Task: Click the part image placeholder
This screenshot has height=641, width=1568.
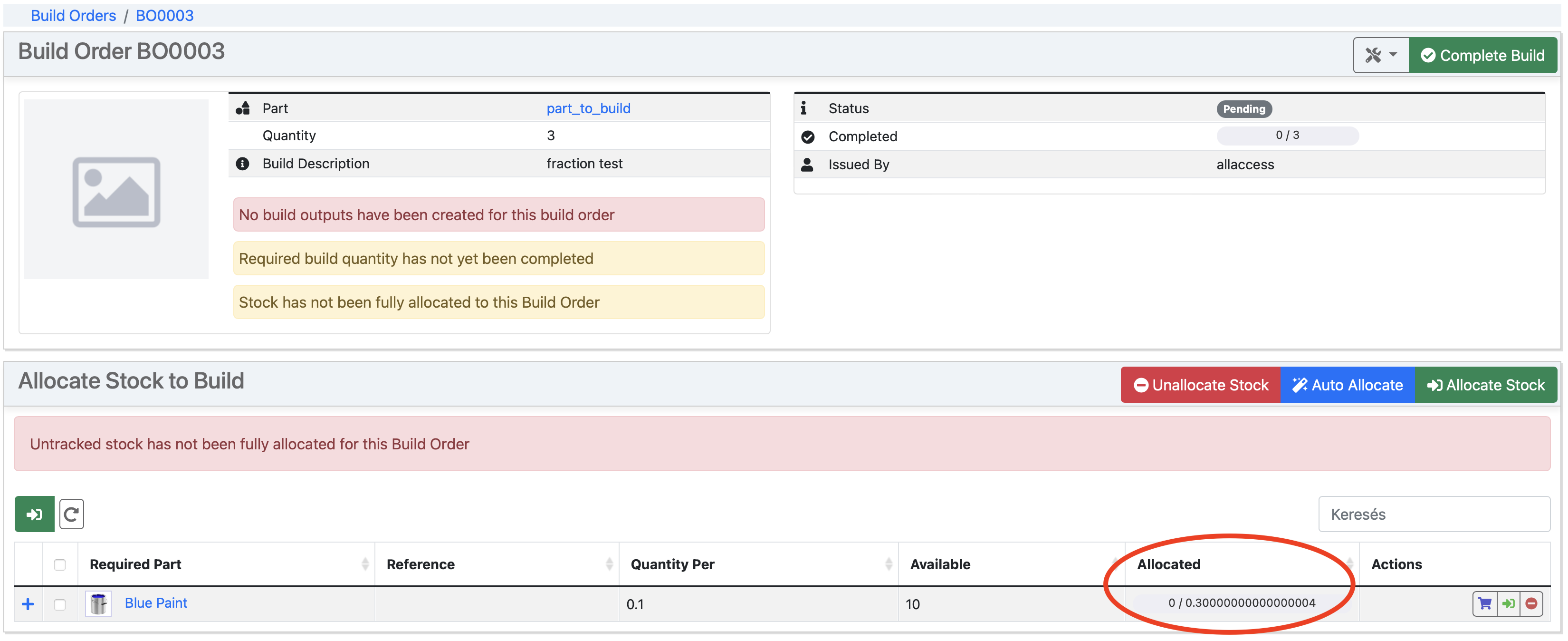Action: coord(116,190)
